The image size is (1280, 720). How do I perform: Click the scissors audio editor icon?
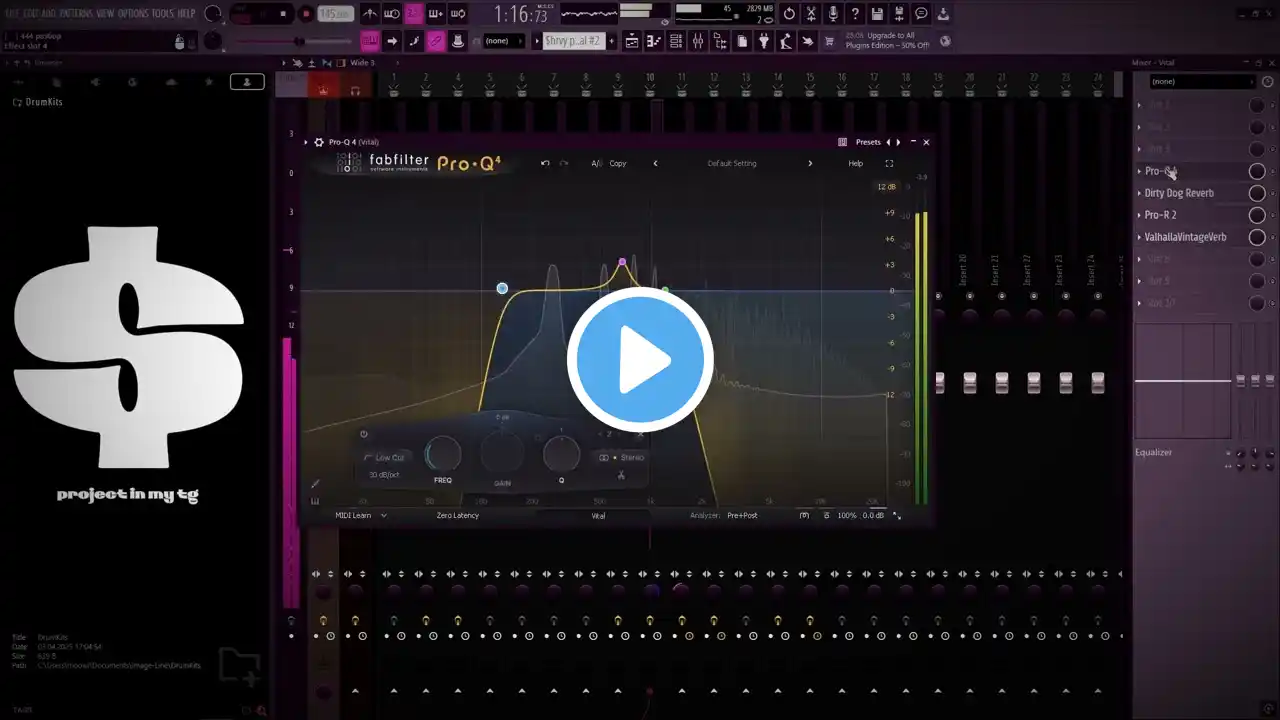coord(811,14)
